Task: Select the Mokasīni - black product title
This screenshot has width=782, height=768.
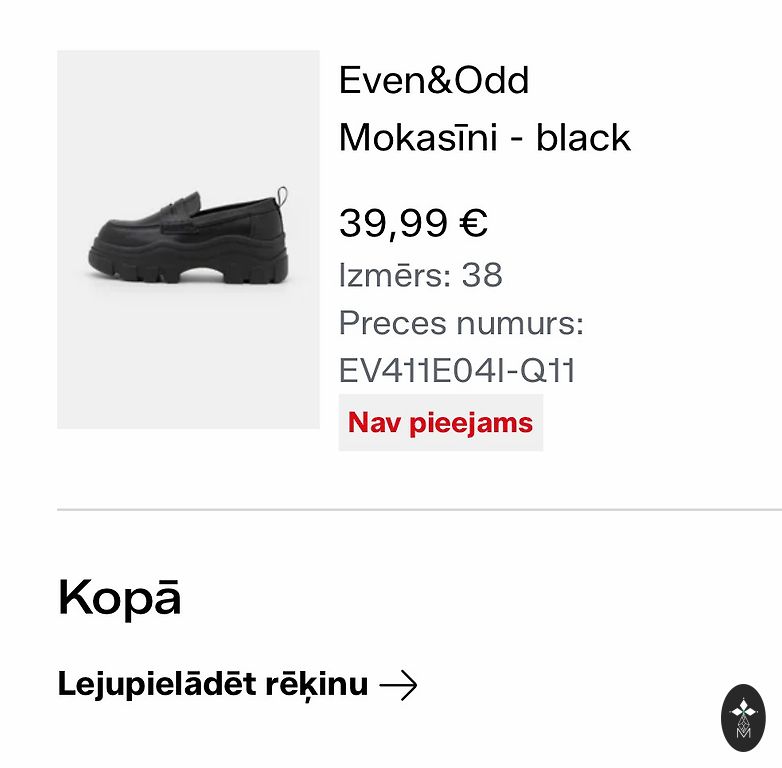Action: click(485, 137)
